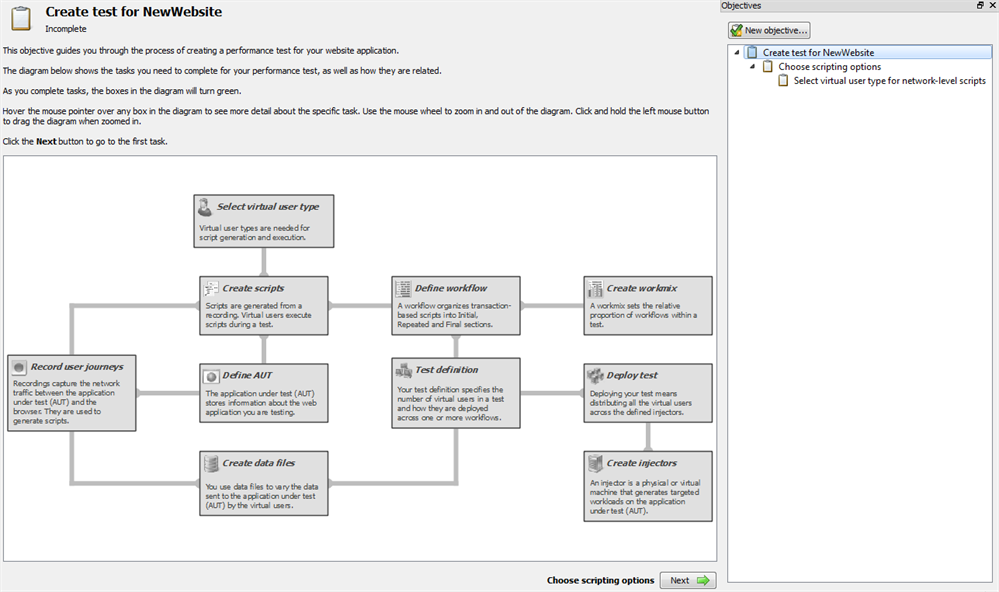Select 'Select virtual user type for network-level scripts'
The image size is (999, 592).
coord(889,81)
